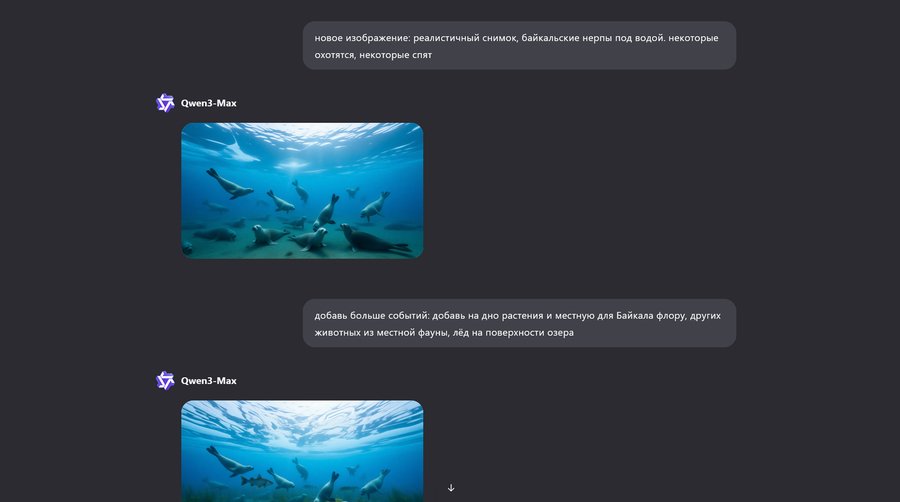Open the first generated seals image
This screenshot has height=502, width=900.
302,190
